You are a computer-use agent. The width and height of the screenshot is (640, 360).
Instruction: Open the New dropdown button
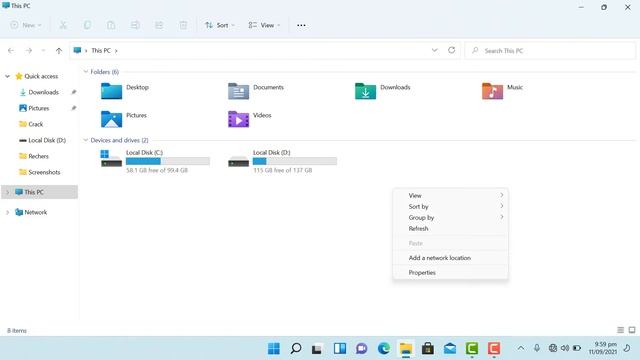pos(26,25)
